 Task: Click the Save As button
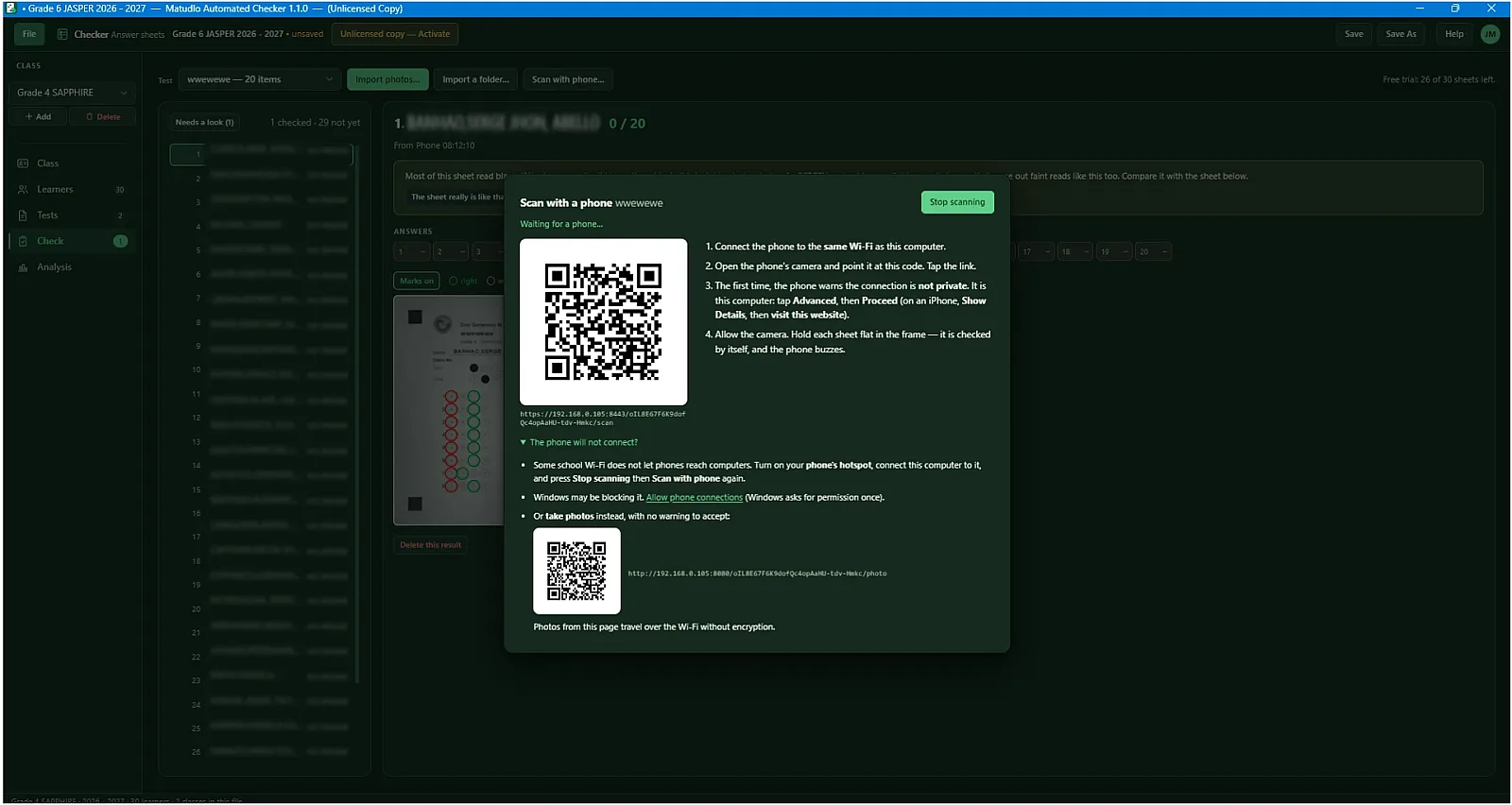coord(1400,34)
